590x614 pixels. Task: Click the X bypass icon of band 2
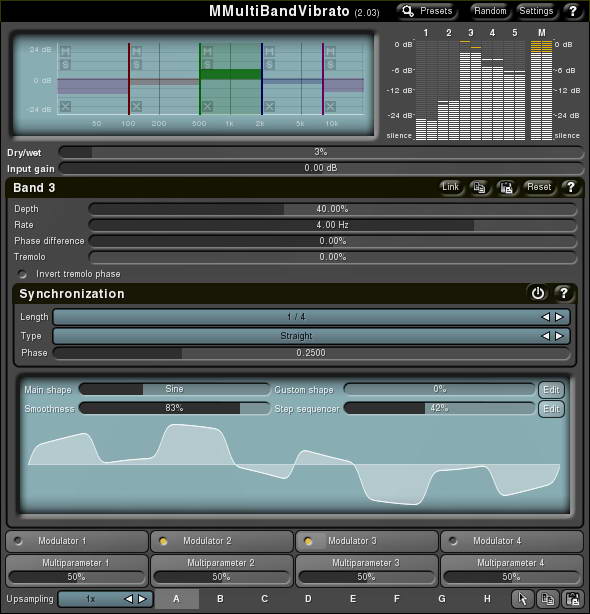(137, 106)
